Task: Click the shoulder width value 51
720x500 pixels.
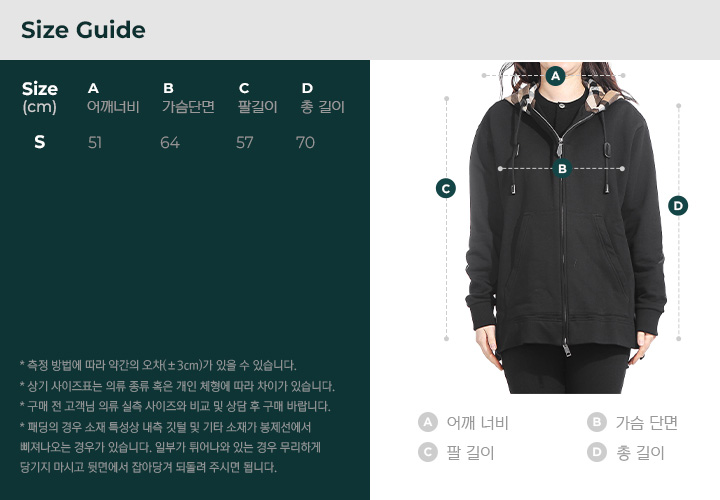Action: (x=95, y=143)
